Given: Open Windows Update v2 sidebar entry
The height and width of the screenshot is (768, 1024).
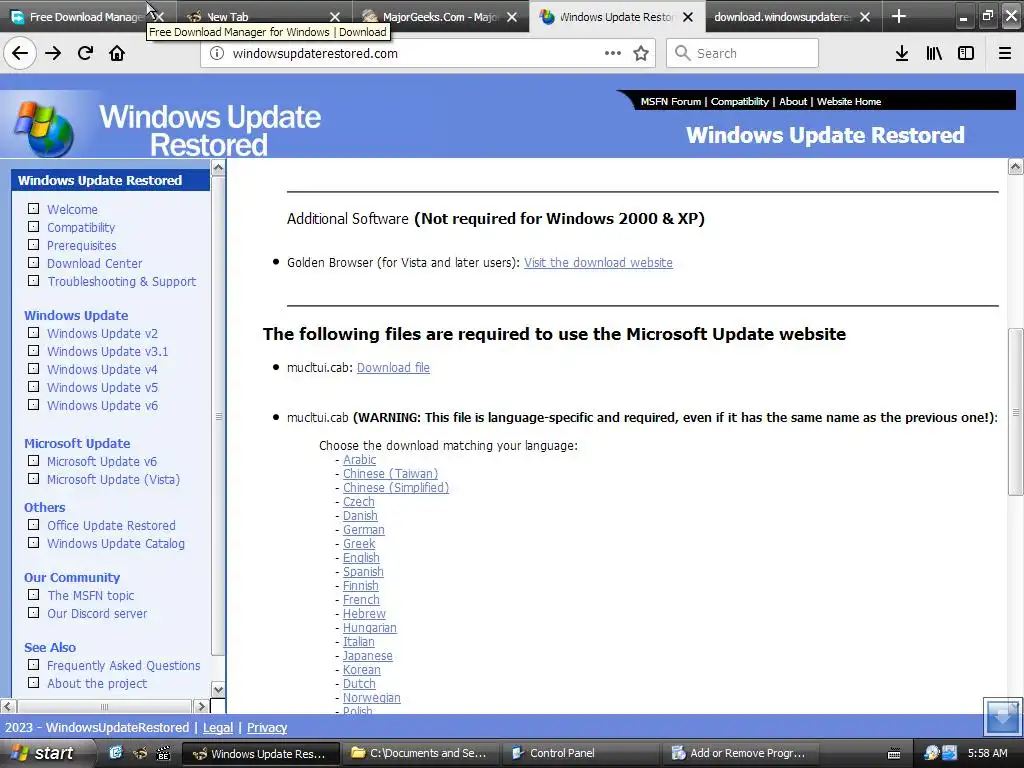Looking at the screenshot, I should (103, 334).
